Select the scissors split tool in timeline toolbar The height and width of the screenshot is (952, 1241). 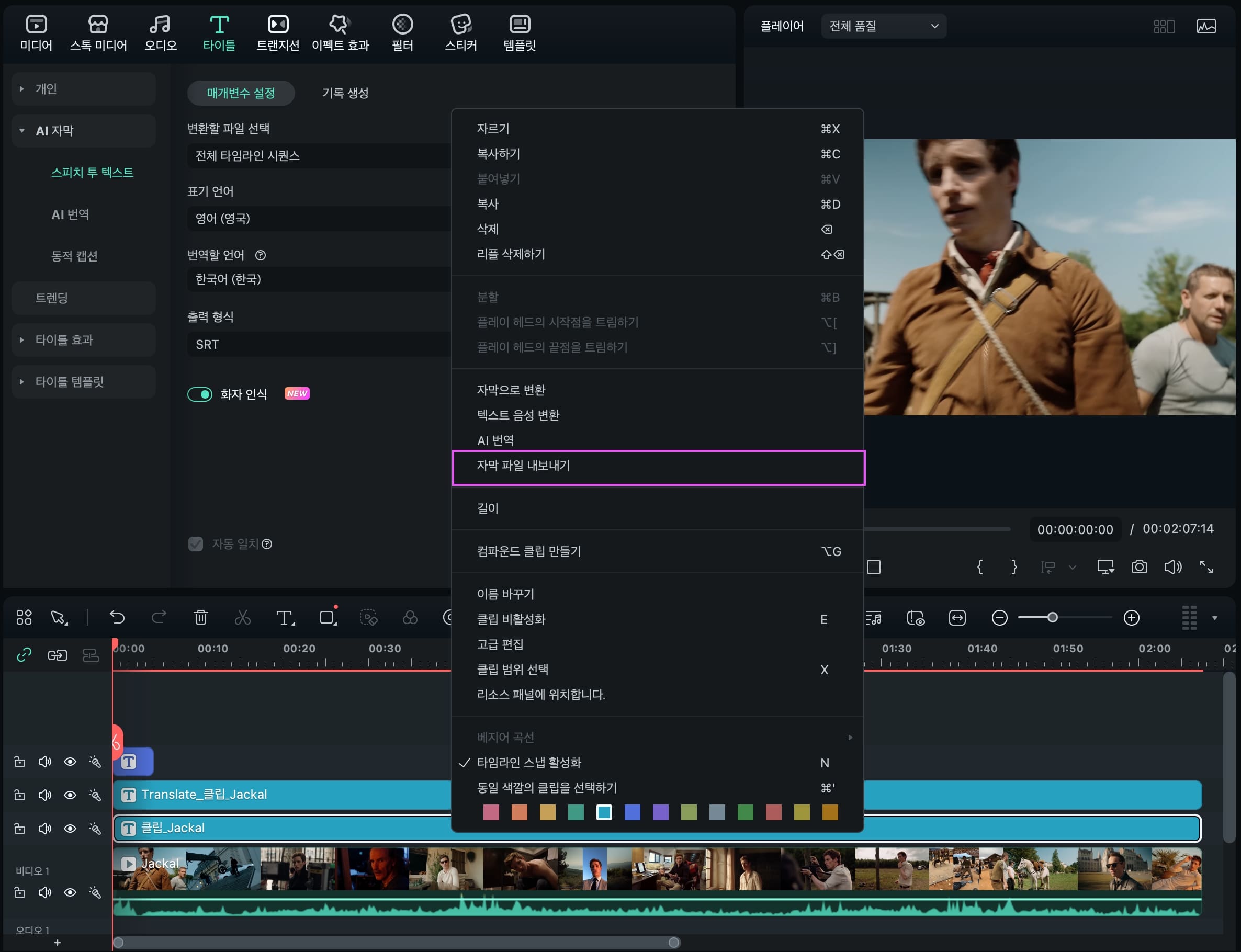243,617
